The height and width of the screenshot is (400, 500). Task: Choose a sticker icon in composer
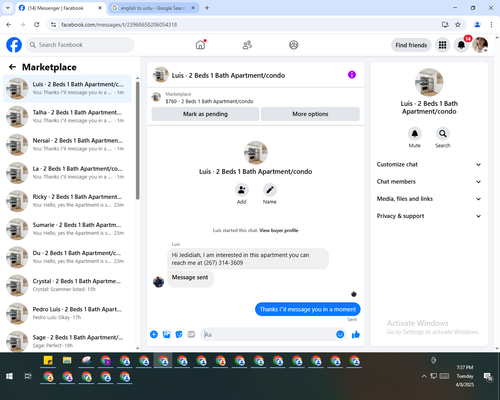click(x=179, y=334)
